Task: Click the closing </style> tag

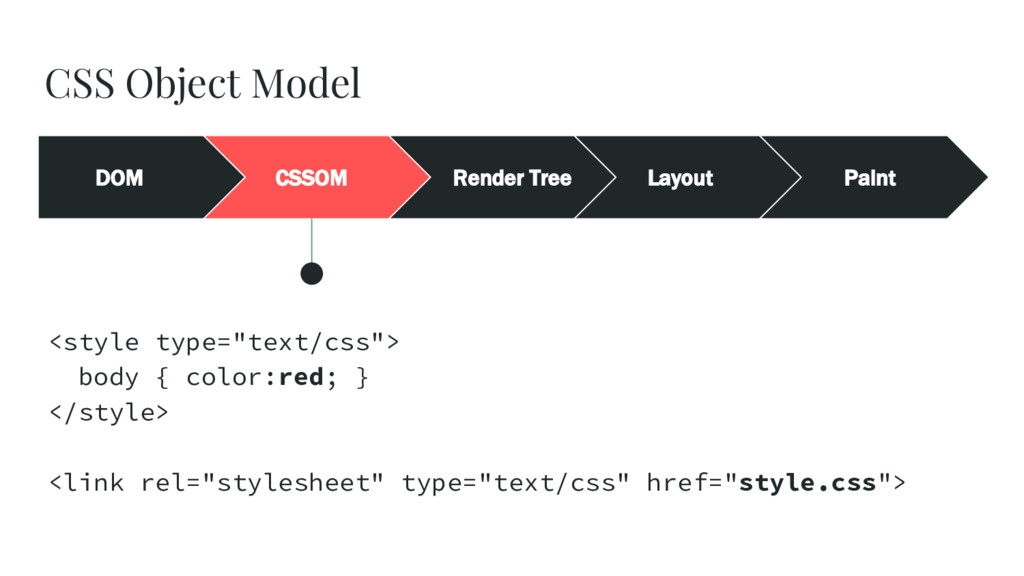Action: point(109,412)
